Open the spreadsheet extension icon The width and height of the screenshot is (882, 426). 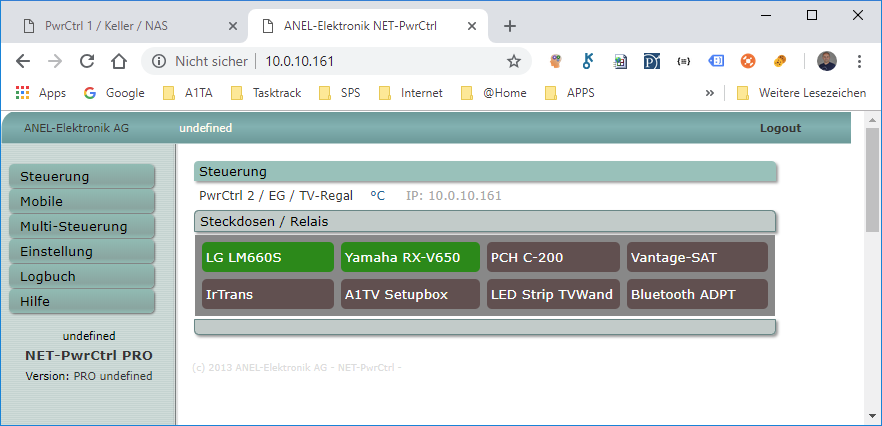pos(620,61)
